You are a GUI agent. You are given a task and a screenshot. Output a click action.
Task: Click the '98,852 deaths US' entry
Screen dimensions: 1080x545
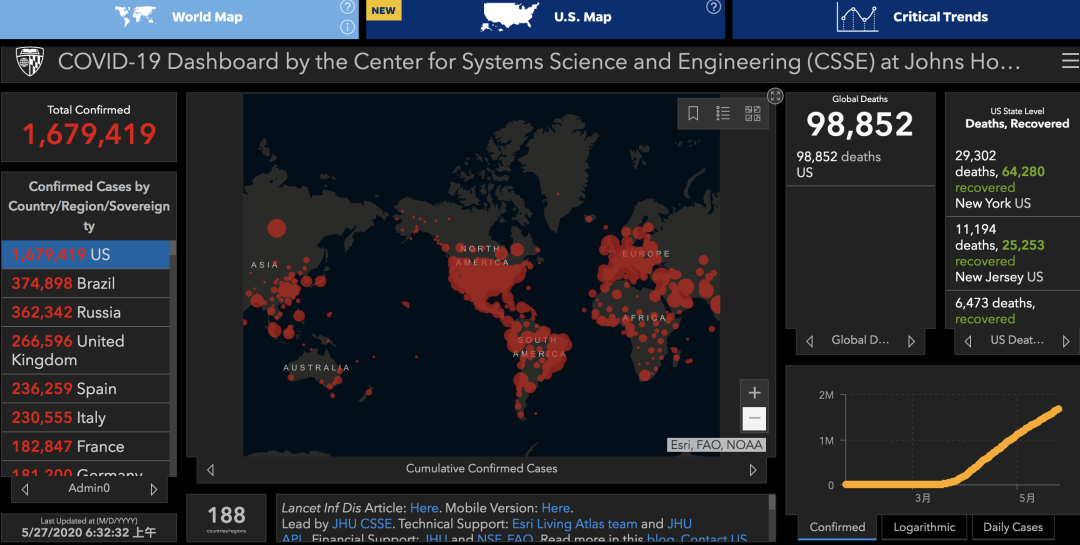(860, 164)
